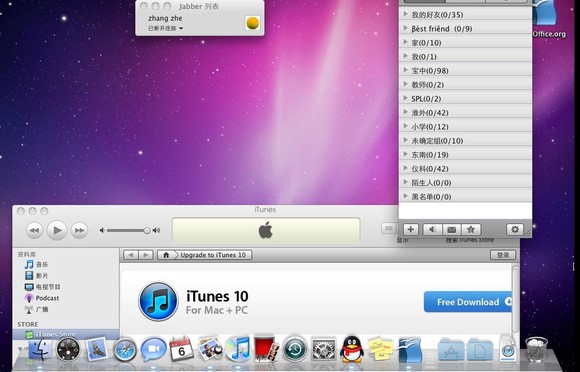580x372 pixels.
Task: Click the 登录 sign-in button in iTunes
Action: pos(503,255)
